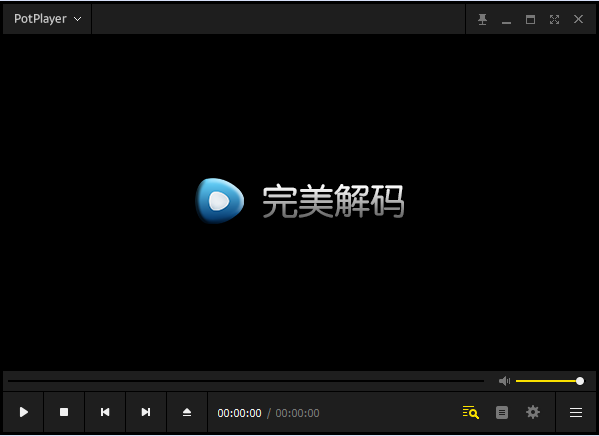Toggle playlist panel with hamburger icon
The width and height of the screenshot is (599, 436).
click(x=576, y=412)
